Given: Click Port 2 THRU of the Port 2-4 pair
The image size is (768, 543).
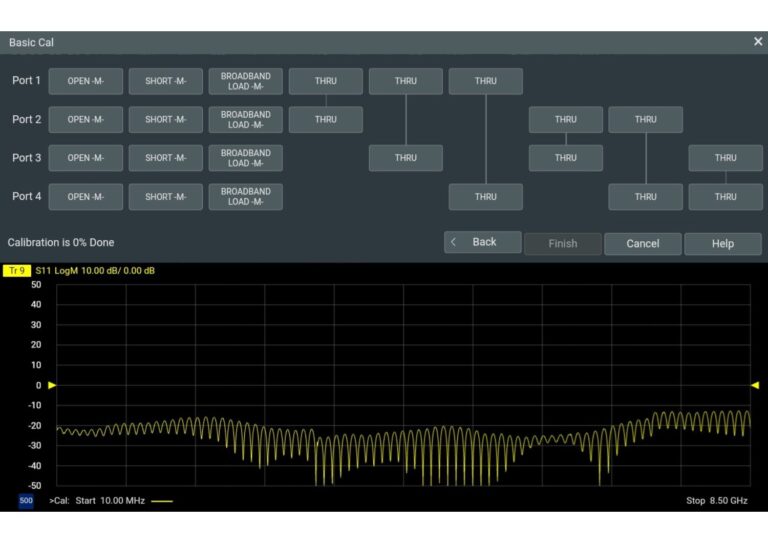Looking at the screenshot, I should coord(646,119).
